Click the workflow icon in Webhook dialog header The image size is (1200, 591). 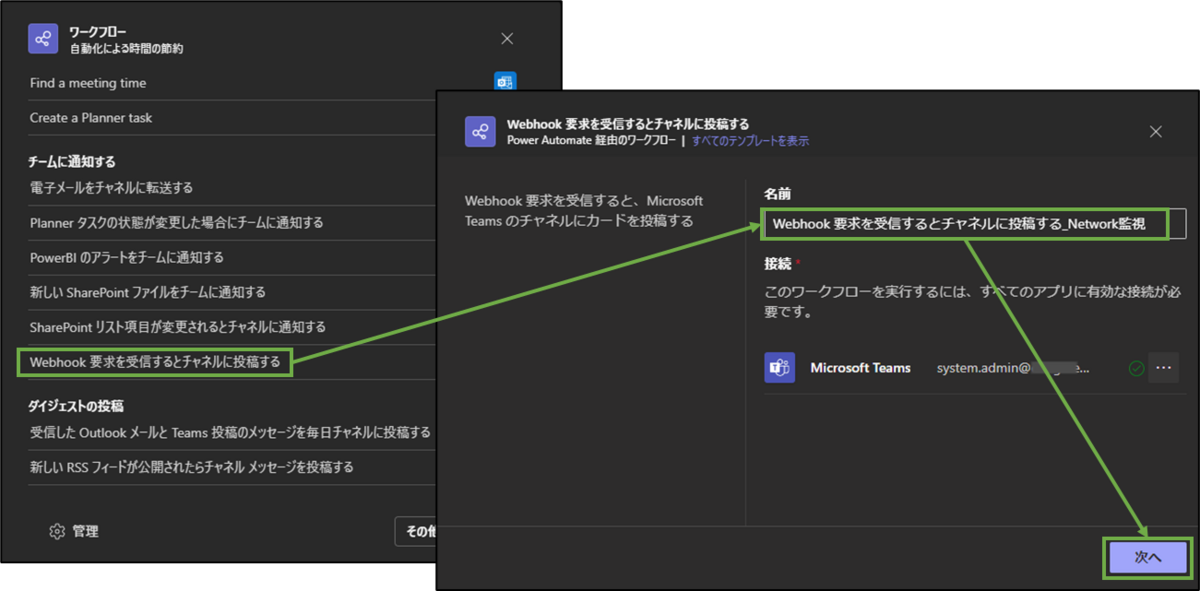coord(481,132)
